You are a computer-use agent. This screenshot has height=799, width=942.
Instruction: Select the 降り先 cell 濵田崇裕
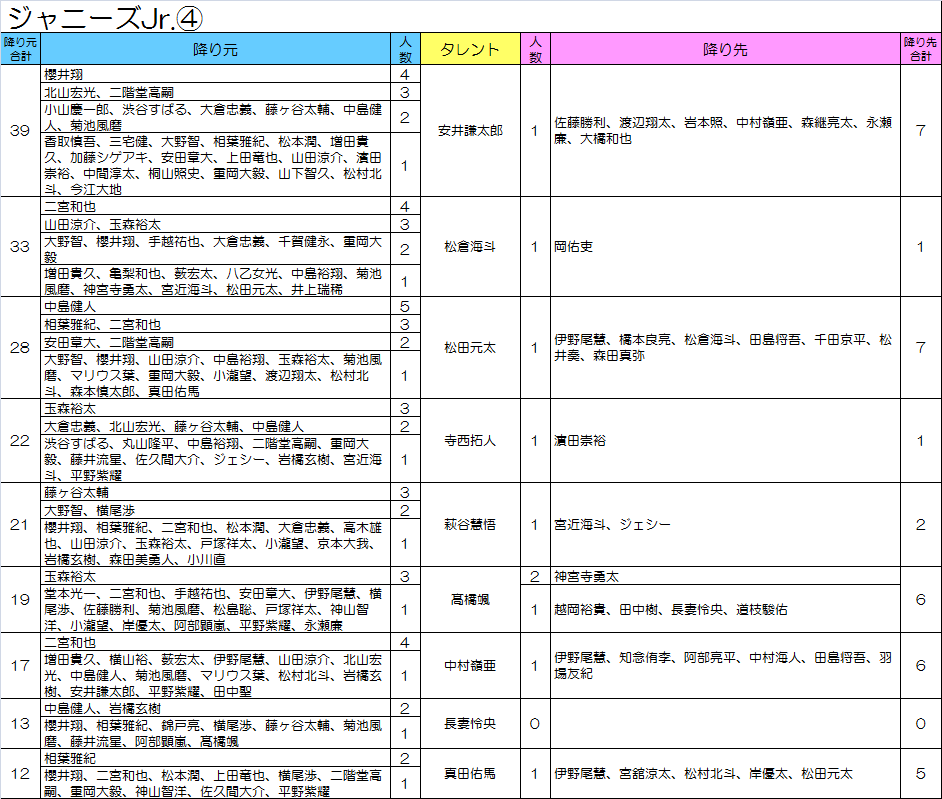pyautogui.click(x=725, y=440)
